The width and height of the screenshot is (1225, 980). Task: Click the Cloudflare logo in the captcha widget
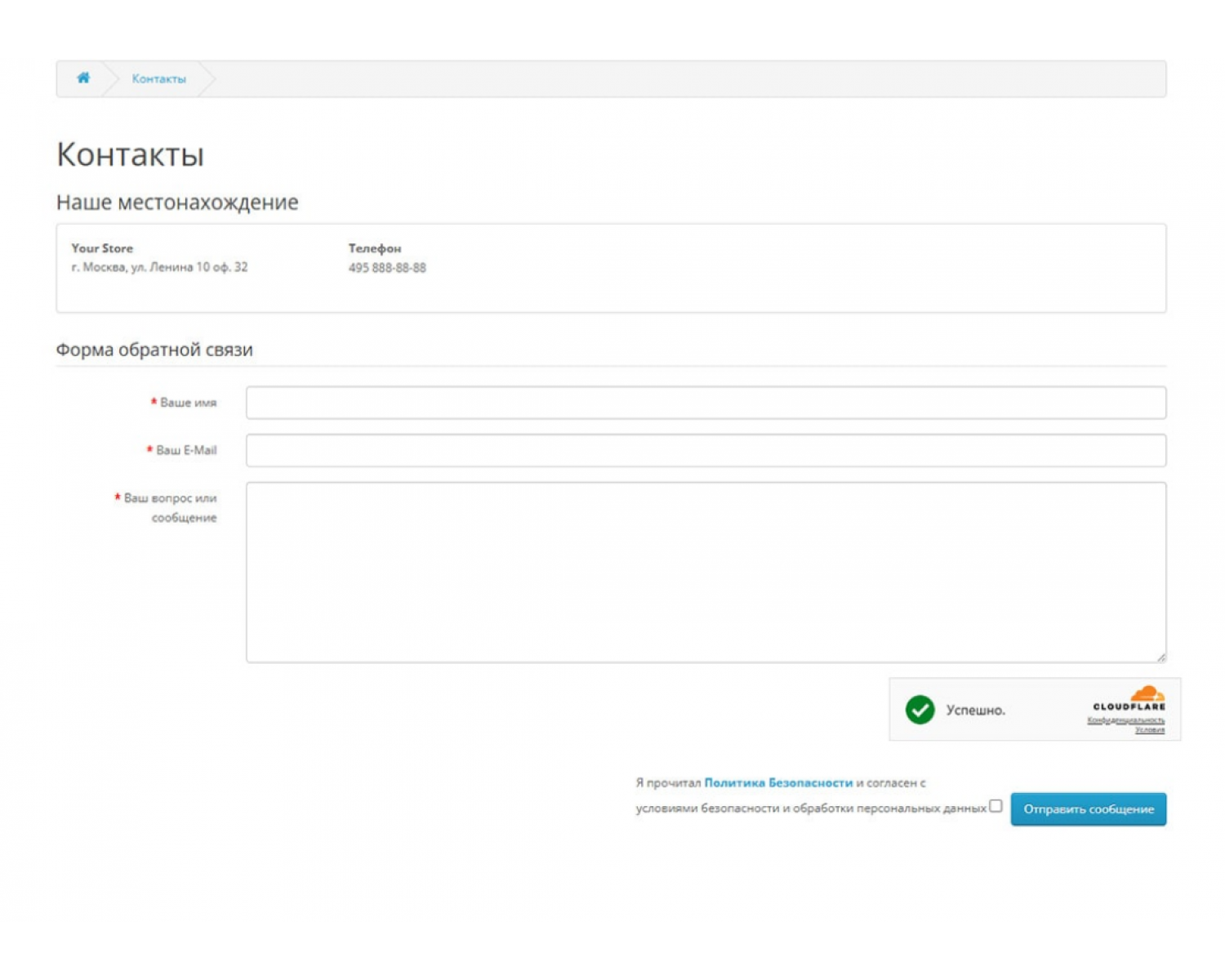coord(1129,698)
